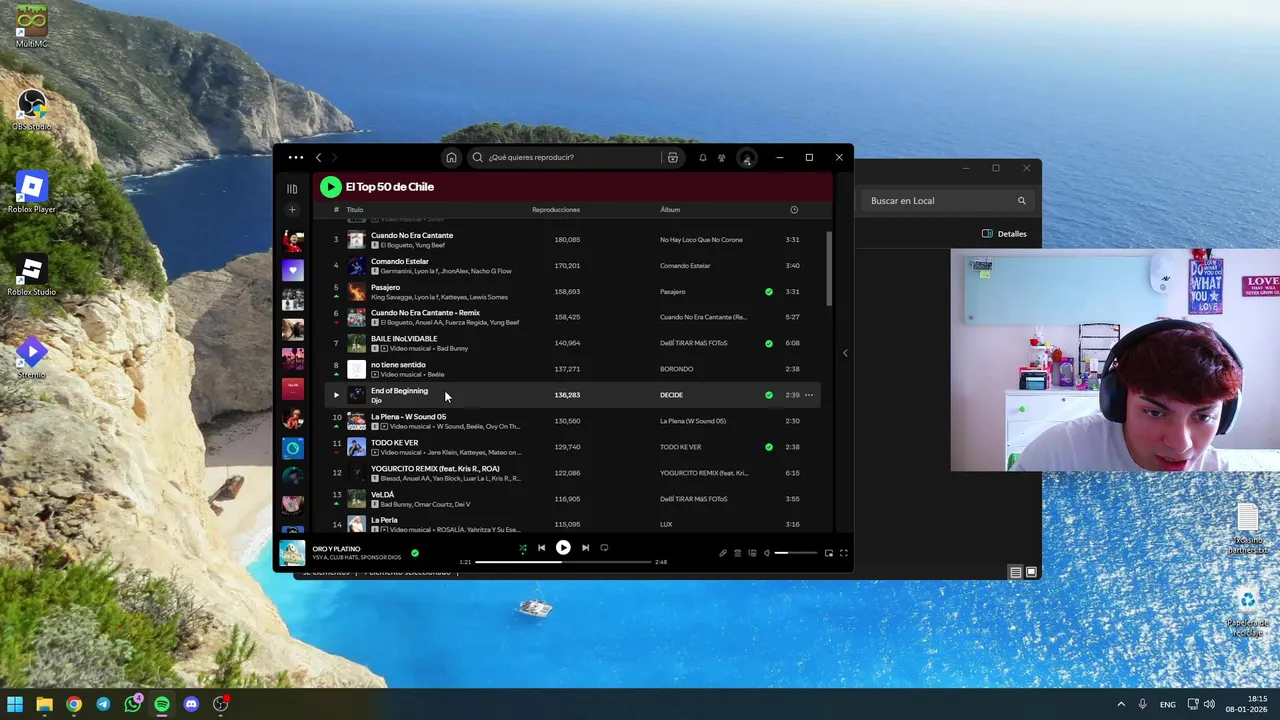Screen dimensions: 1280x720
Task: Play the End of Beginning row
Action: click(x=336, y=395)
